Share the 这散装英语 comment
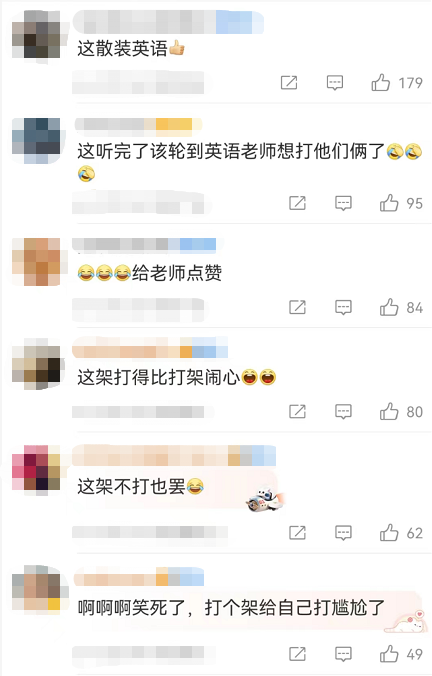This screenshot has width=432, height=676. coord(289,82)
